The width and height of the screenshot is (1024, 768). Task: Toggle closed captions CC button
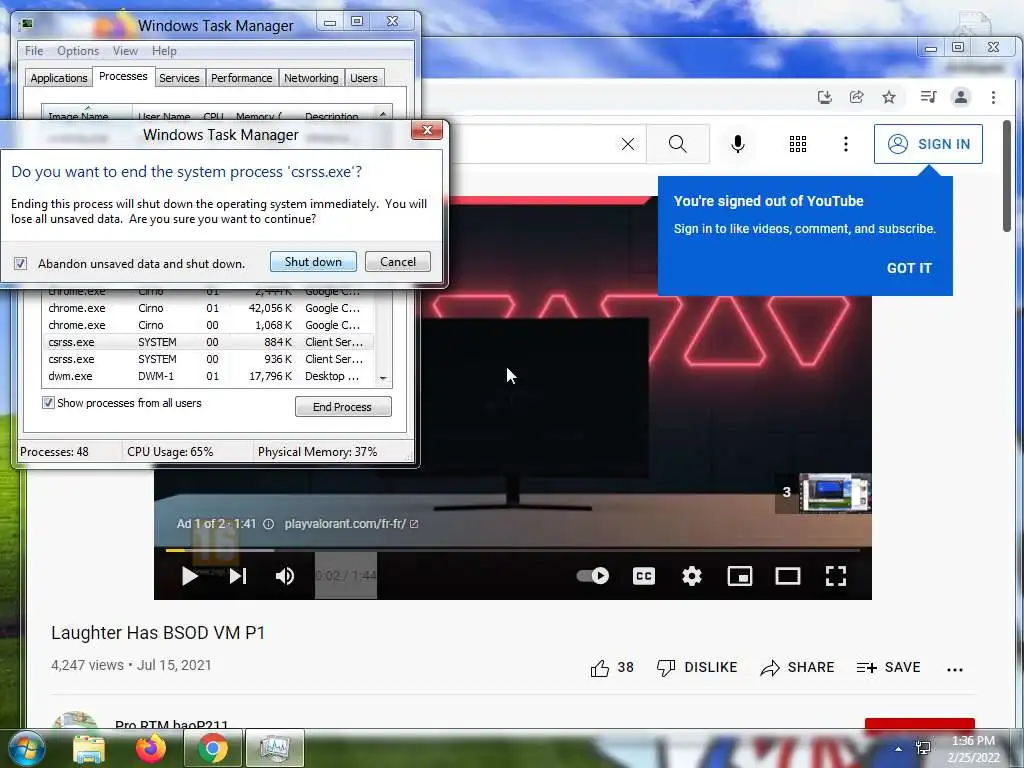coord(644,575)
